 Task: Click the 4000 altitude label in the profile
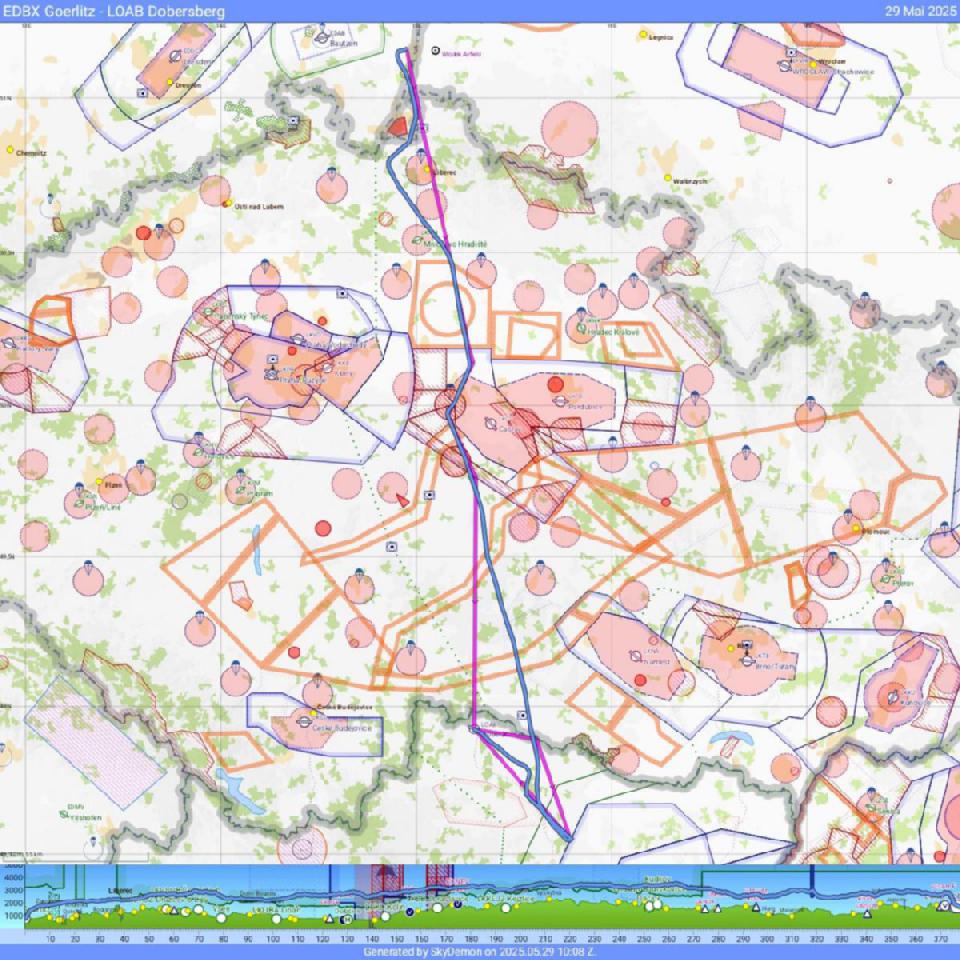click(x=12, y=877)
